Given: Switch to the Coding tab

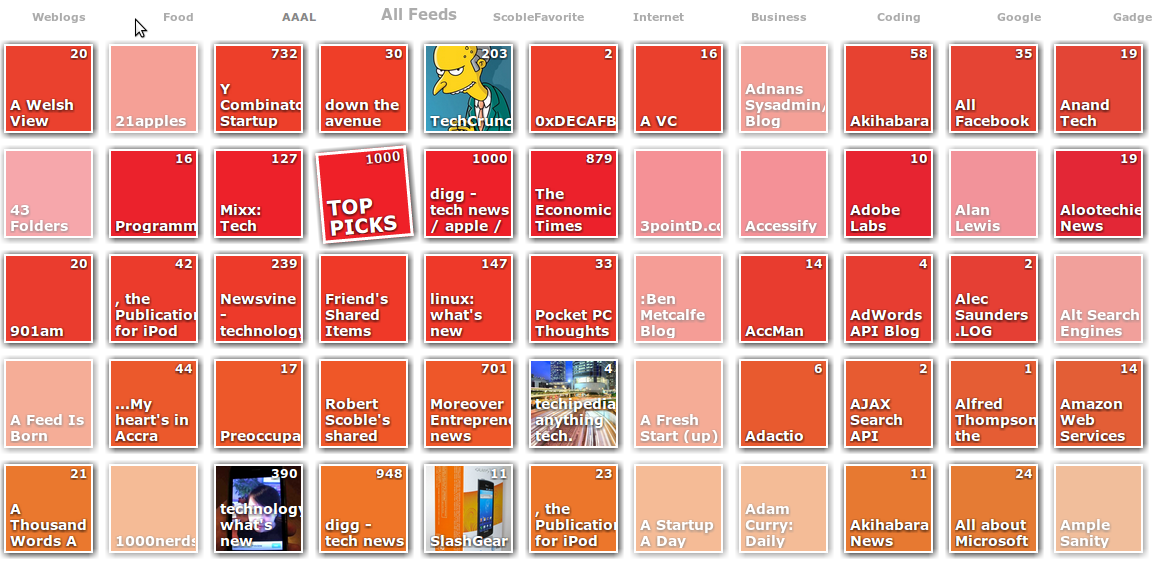Looking at the screenshot, I should click(898, 17).
